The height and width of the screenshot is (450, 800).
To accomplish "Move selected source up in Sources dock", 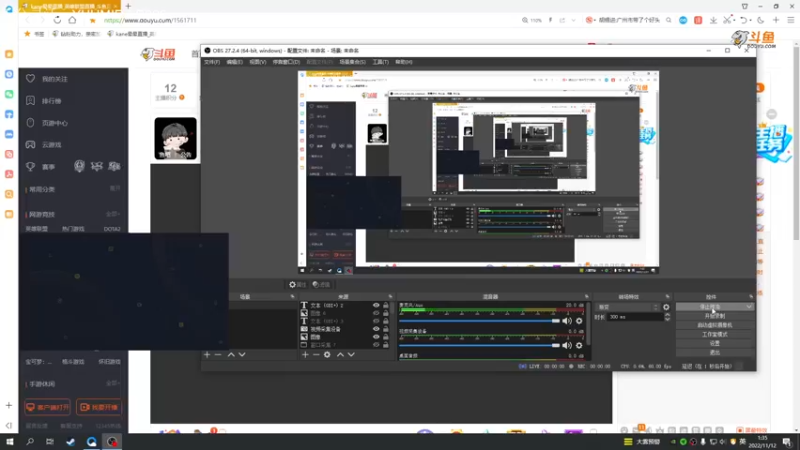I will [340, 355].
